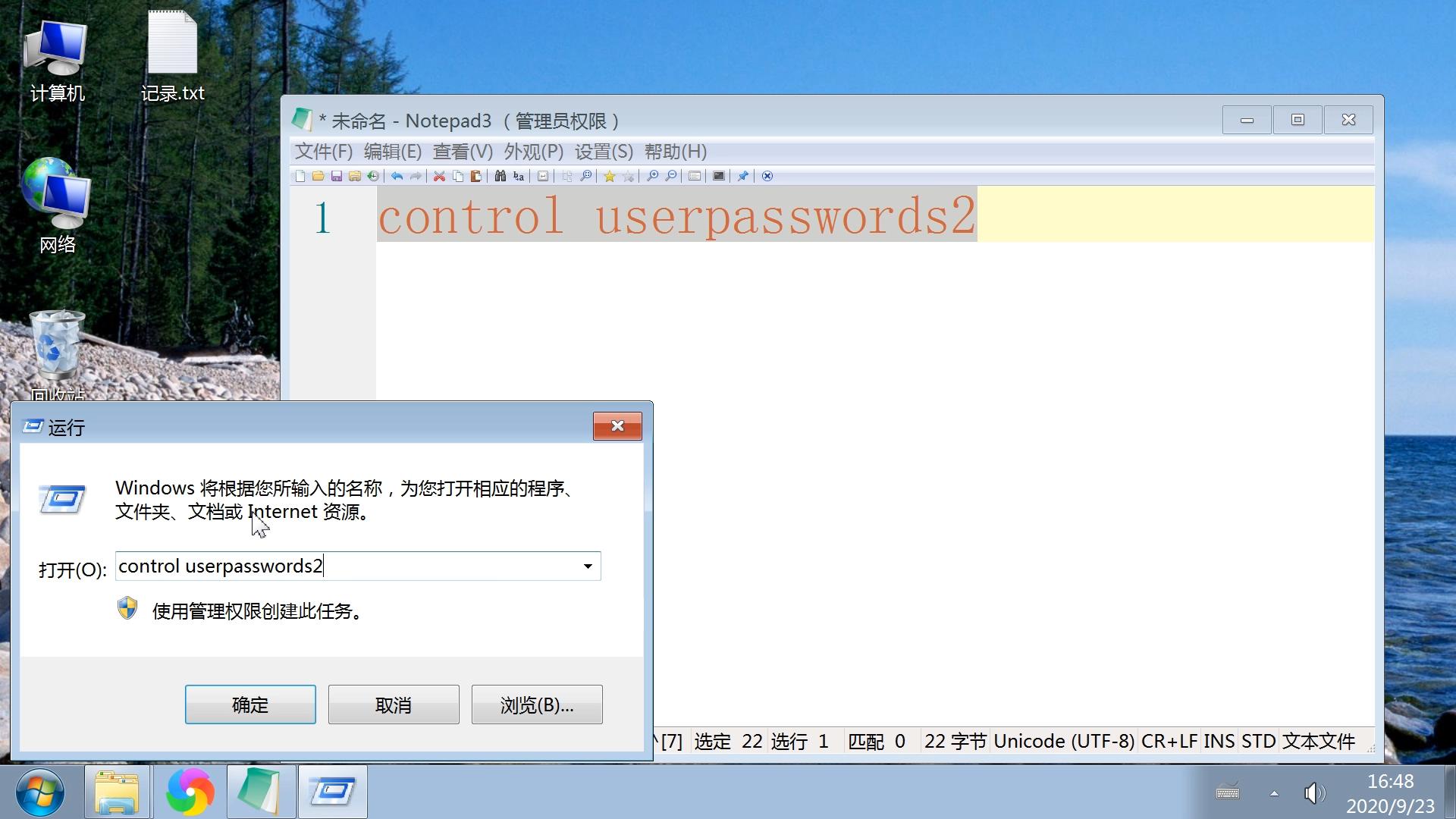Open the Find dialog via binoculars icon

(x=500, y=176)
